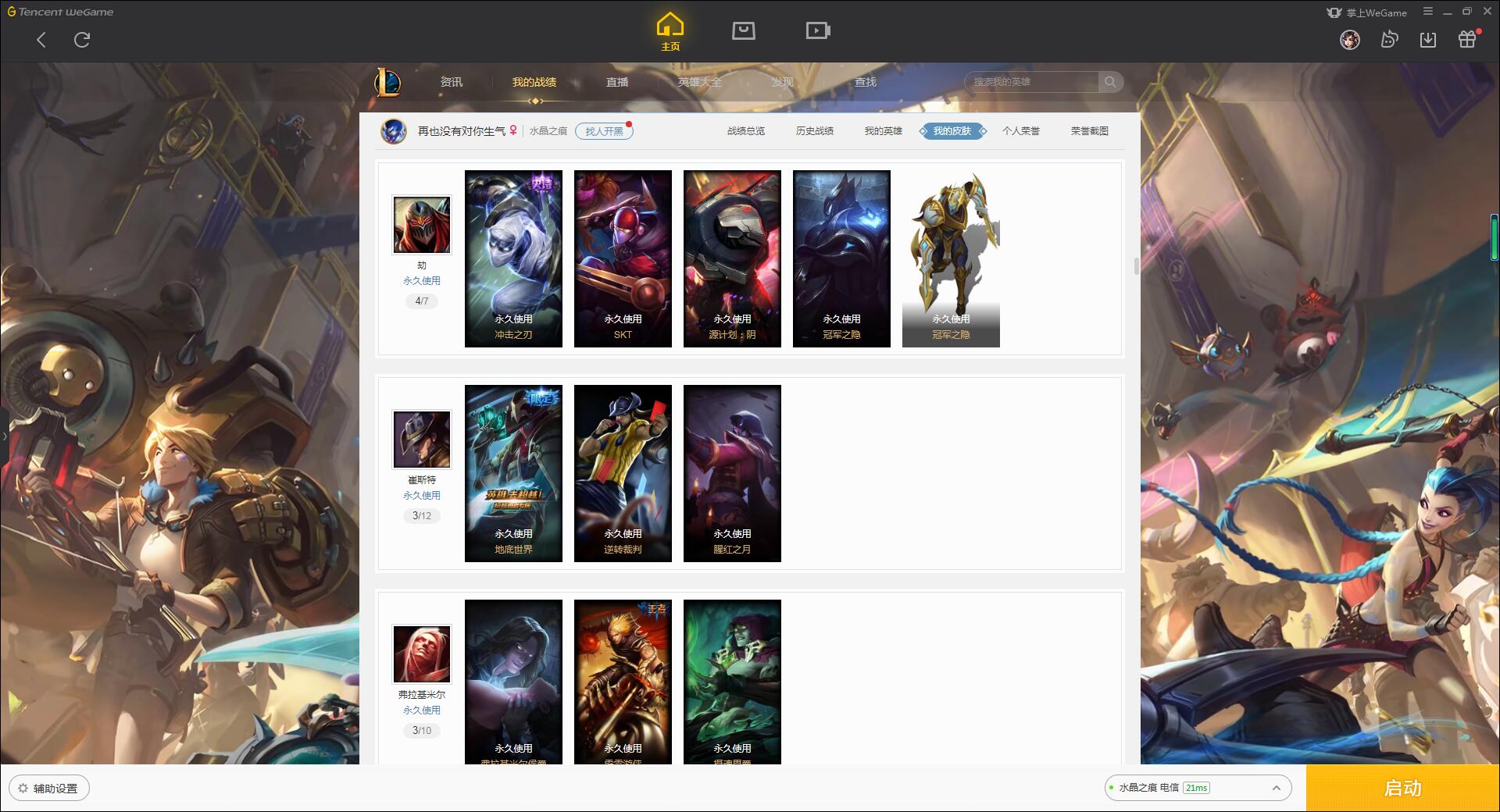Viewport: 1500px width, 812px height.
Task: Open the first 弗拉基米尔 skin card
Action: [513, 682]
